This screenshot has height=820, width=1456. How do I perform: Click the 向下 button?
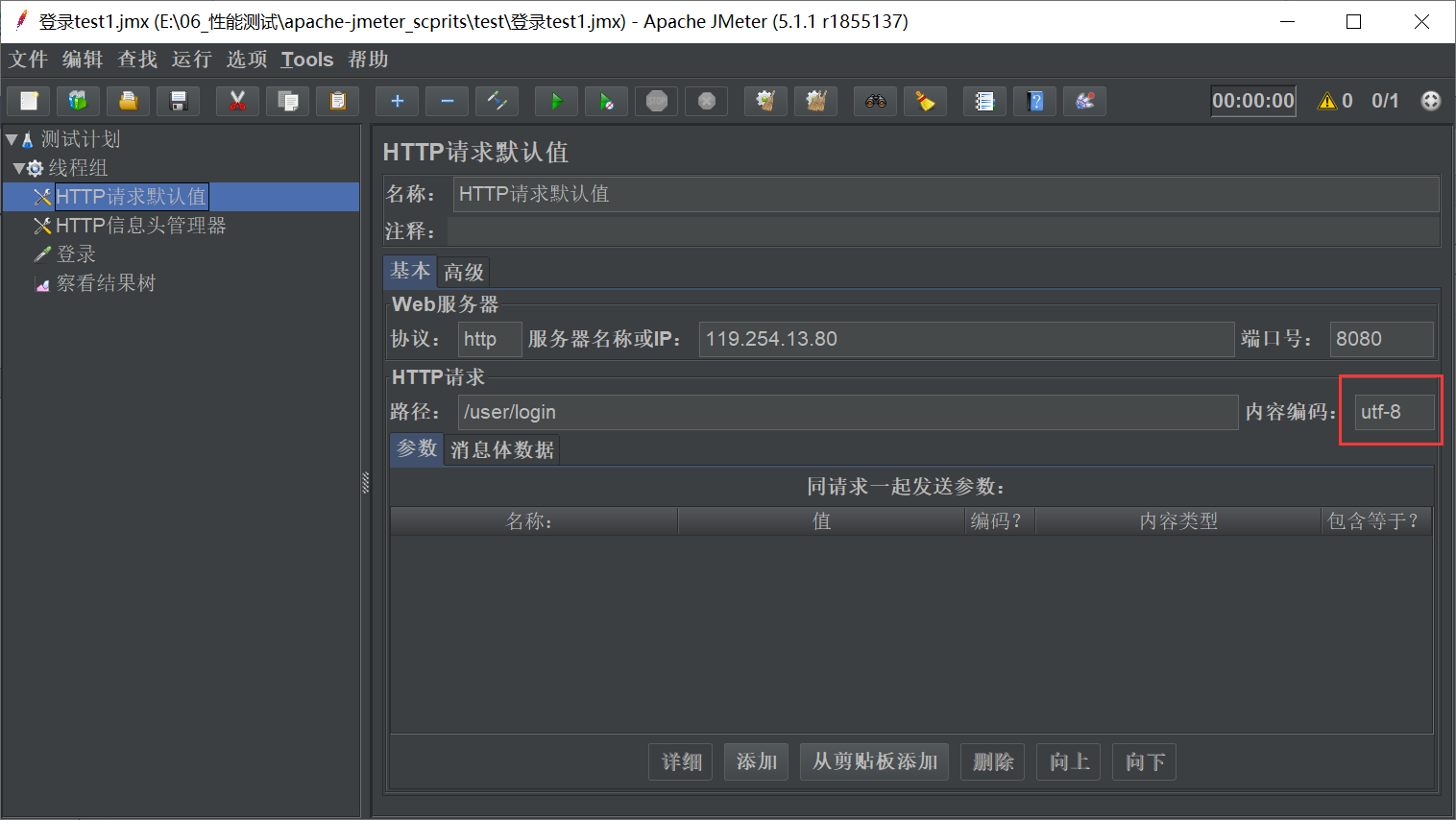(x=1145, y=761)
